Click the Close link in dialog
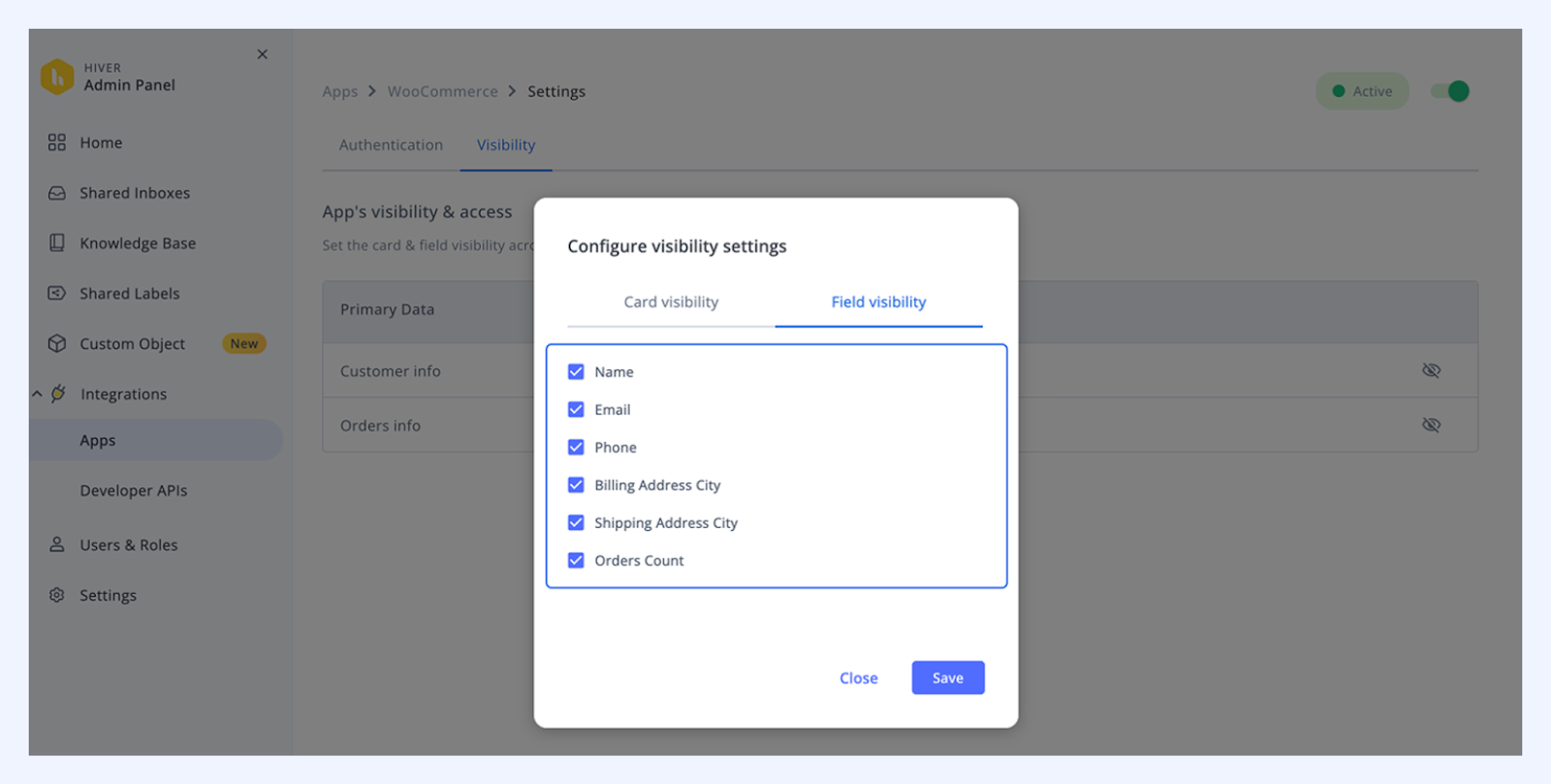This screenshot has width=1551, height=784. coord(859,678)
